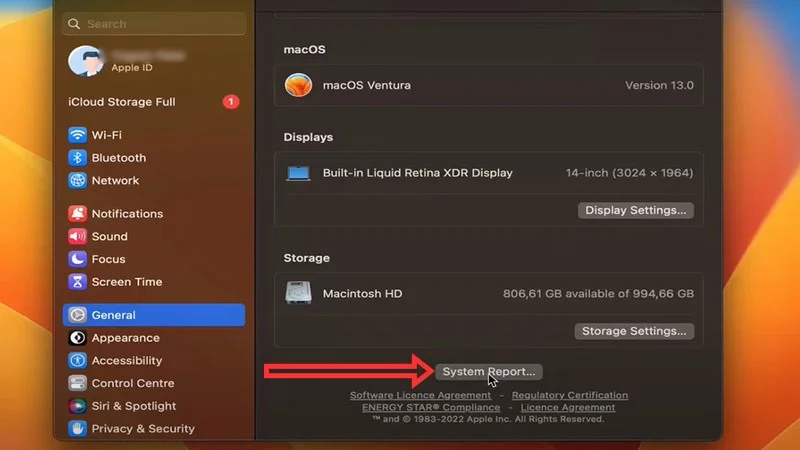Click 806,61 GB available storage text
The width and height of the screenshot is (800, 450).
[x=598, y=293]
